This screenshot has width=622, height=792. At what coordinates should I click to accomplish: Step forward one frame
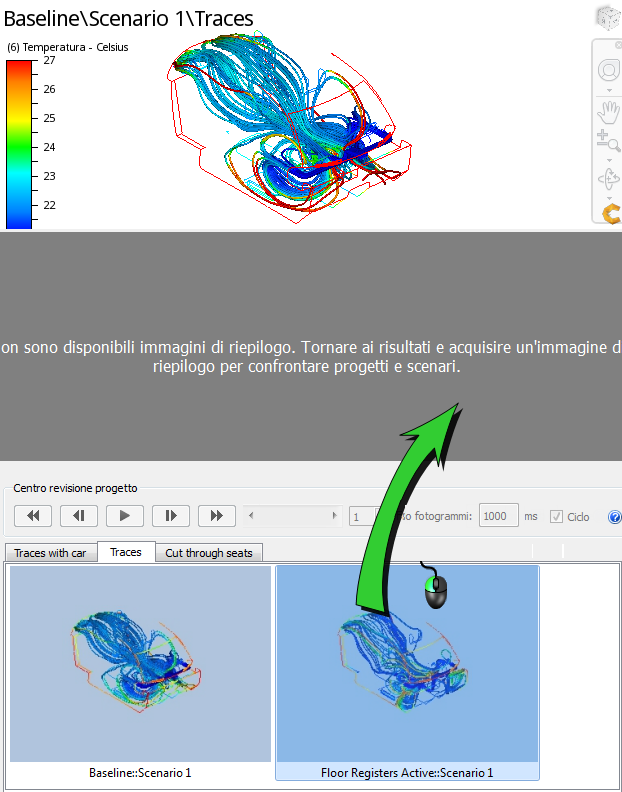click(171, 516)
